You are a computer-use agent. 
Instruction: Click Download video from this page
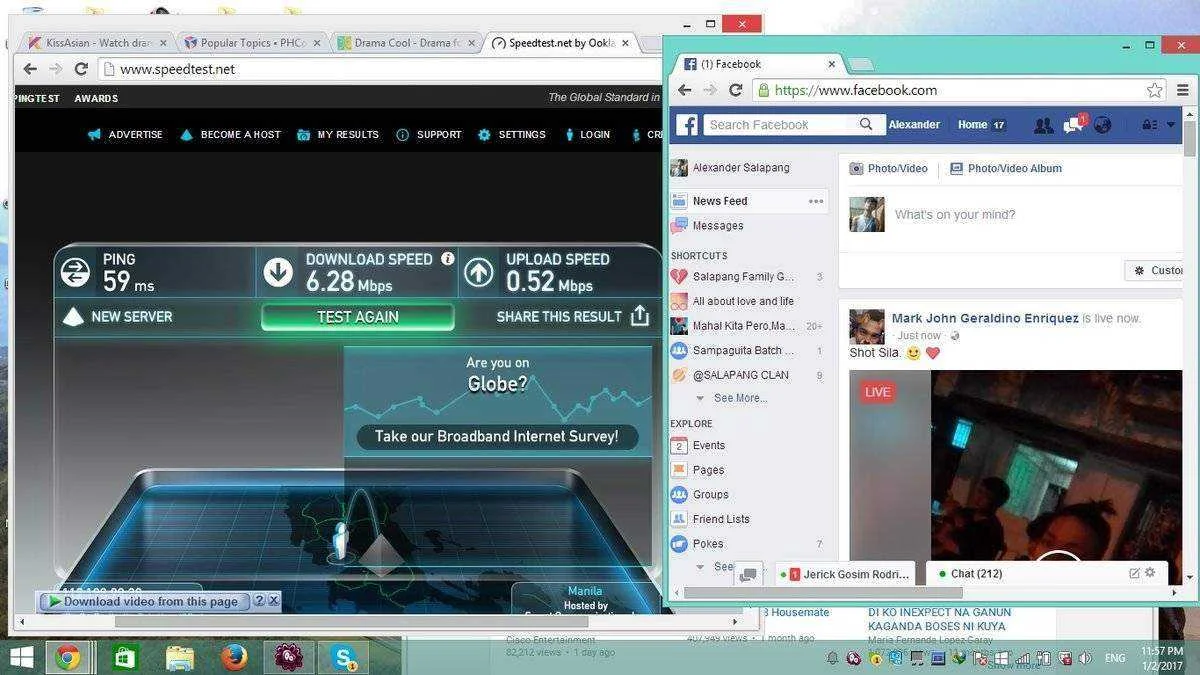coord(144,601)
